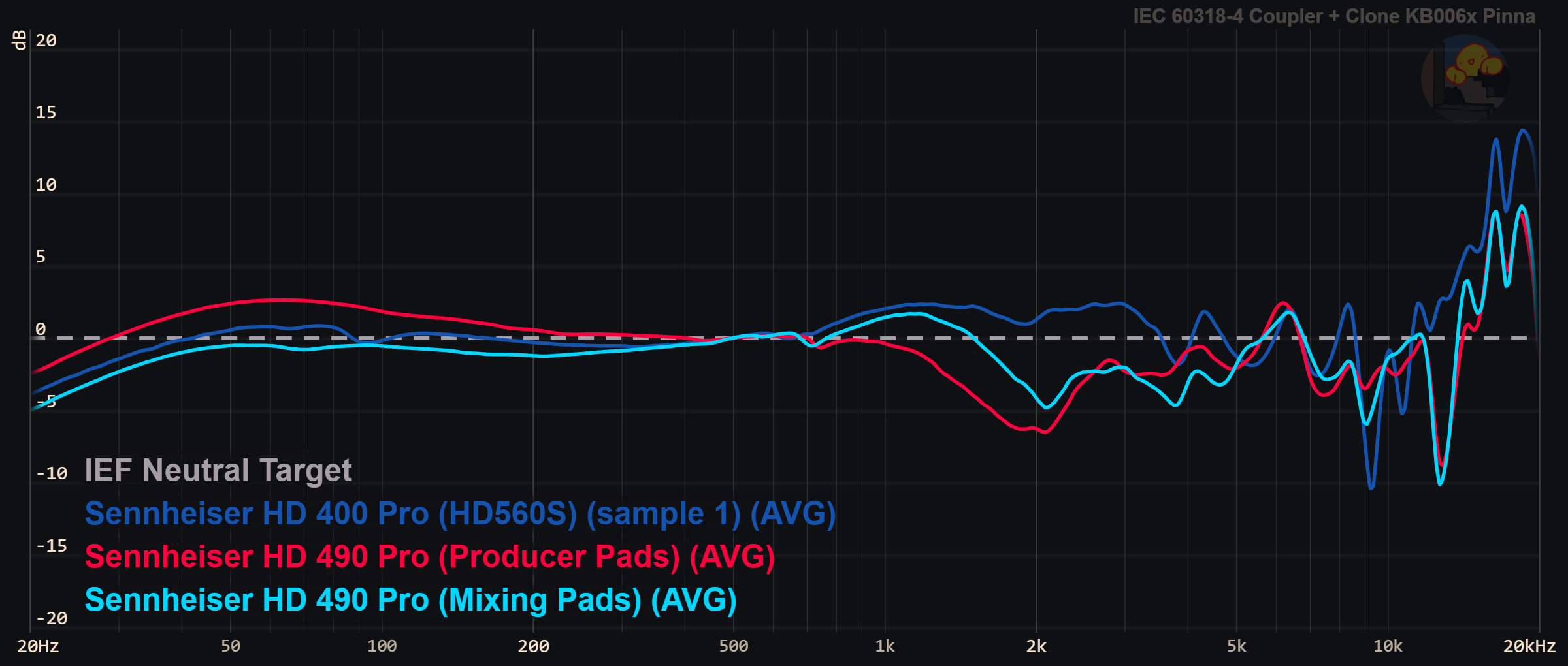Click the 10k frequency axis label
Image resolution: width=1568 pixels, height=666 pixels.
click(1388, 646)
